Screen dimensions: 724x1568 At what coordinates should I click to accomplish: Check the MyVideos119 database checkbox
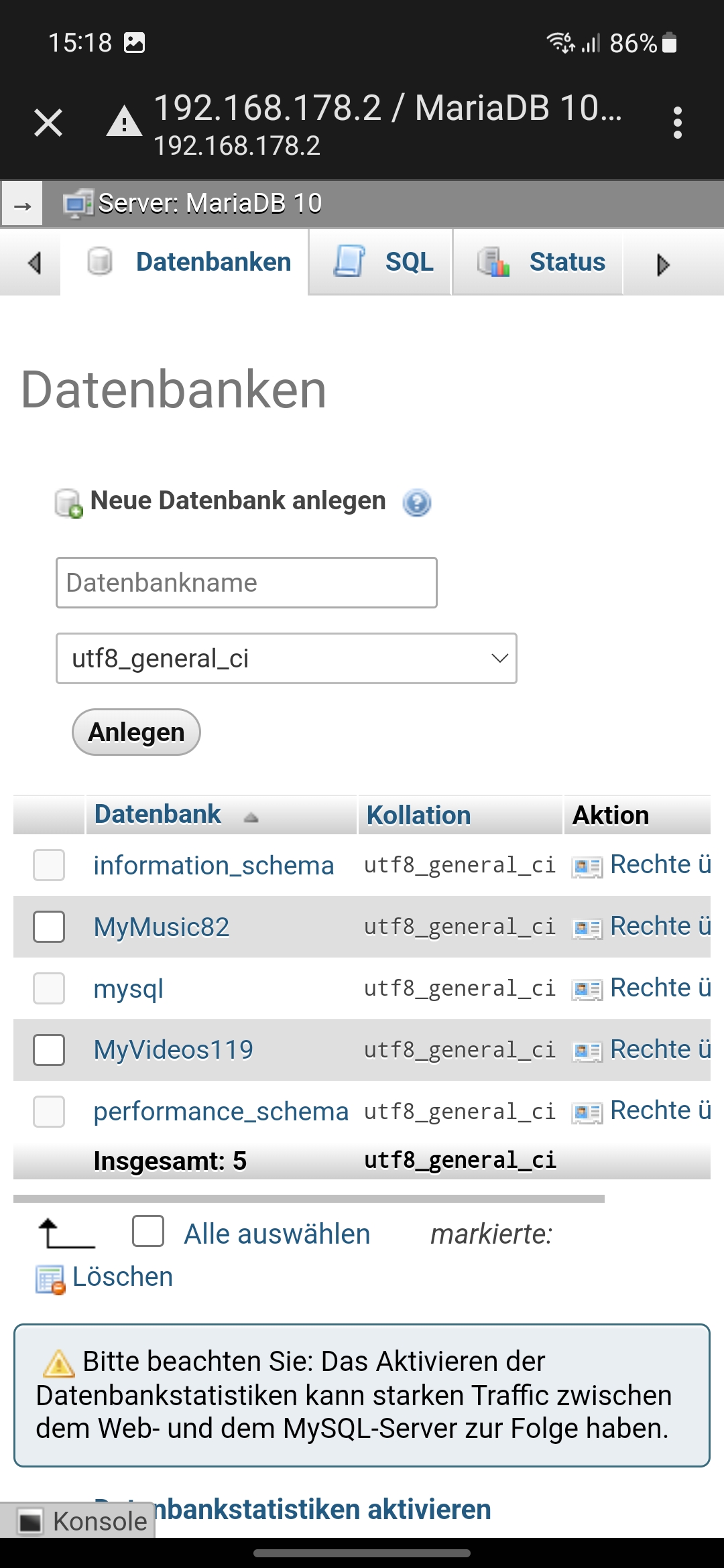click(x=49, y=1050)
